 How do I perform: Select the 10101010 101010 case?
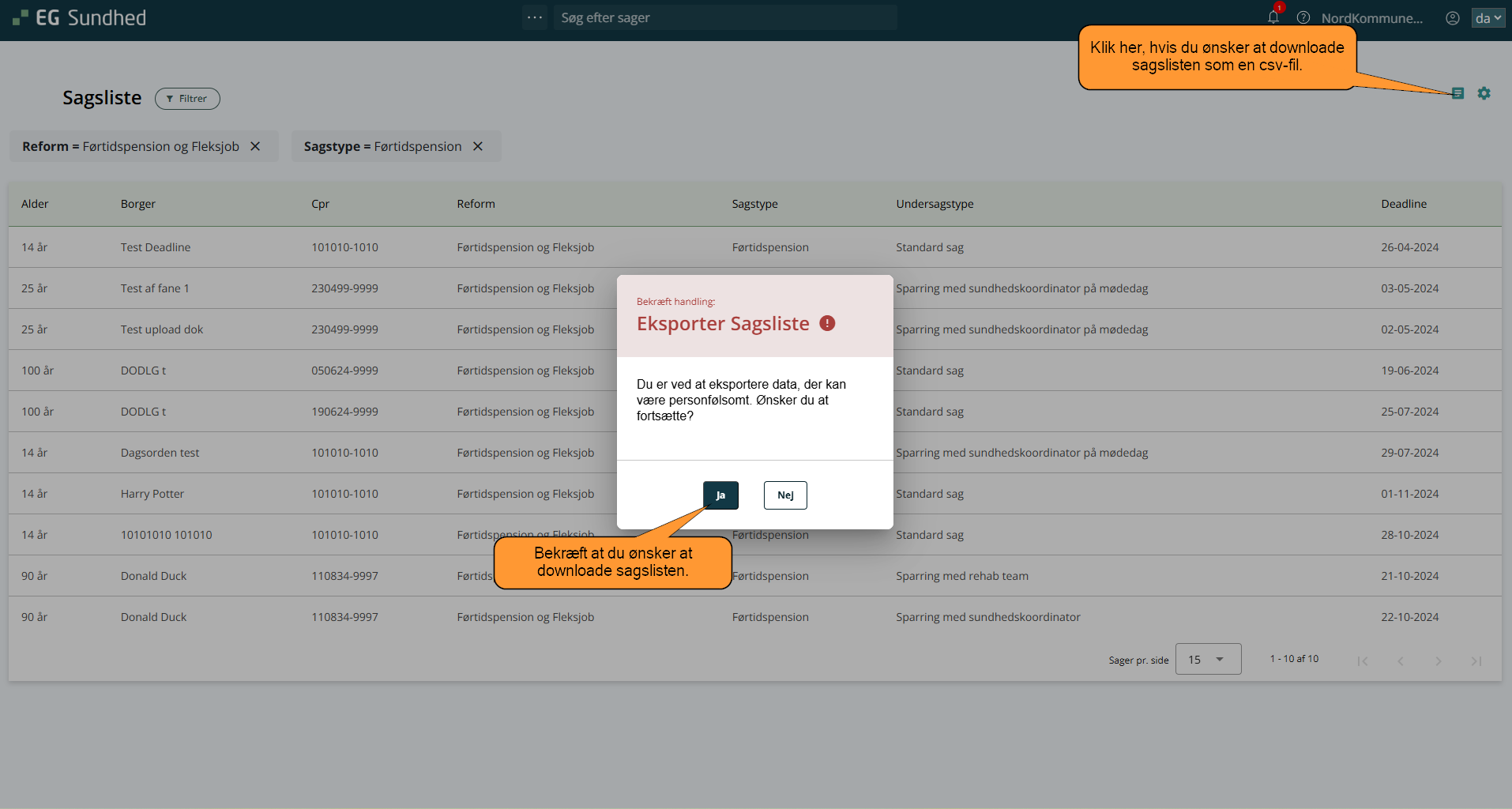tap(167, 535)
